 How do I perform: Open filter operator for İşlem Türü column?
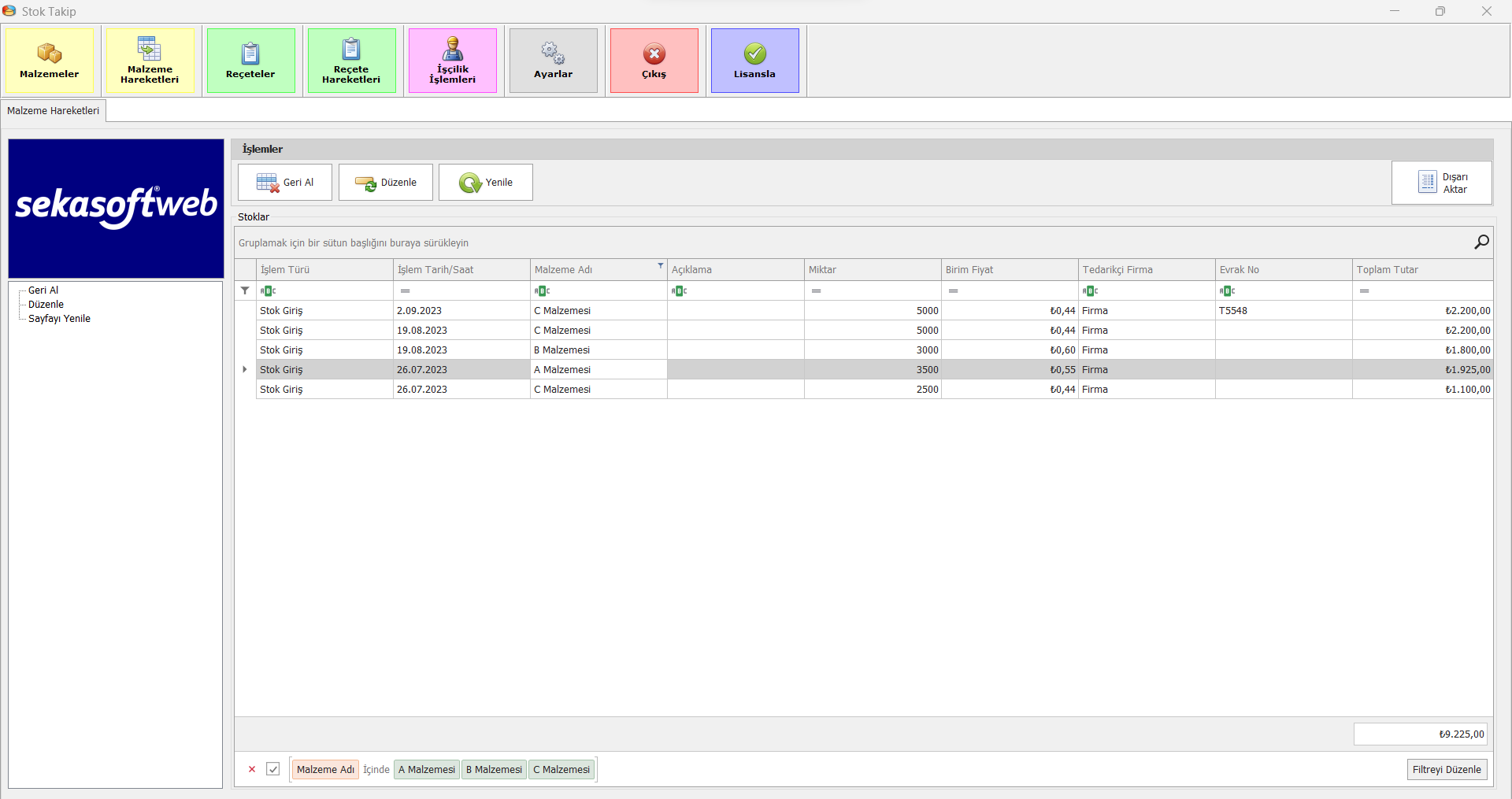[x=269, y=291]
